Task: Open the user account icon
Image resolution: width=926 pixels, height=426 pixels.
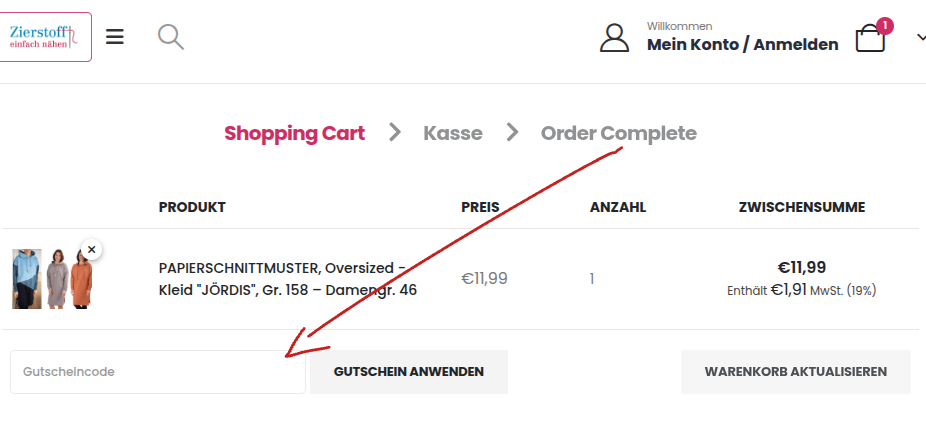Action: tap(614, 38)
